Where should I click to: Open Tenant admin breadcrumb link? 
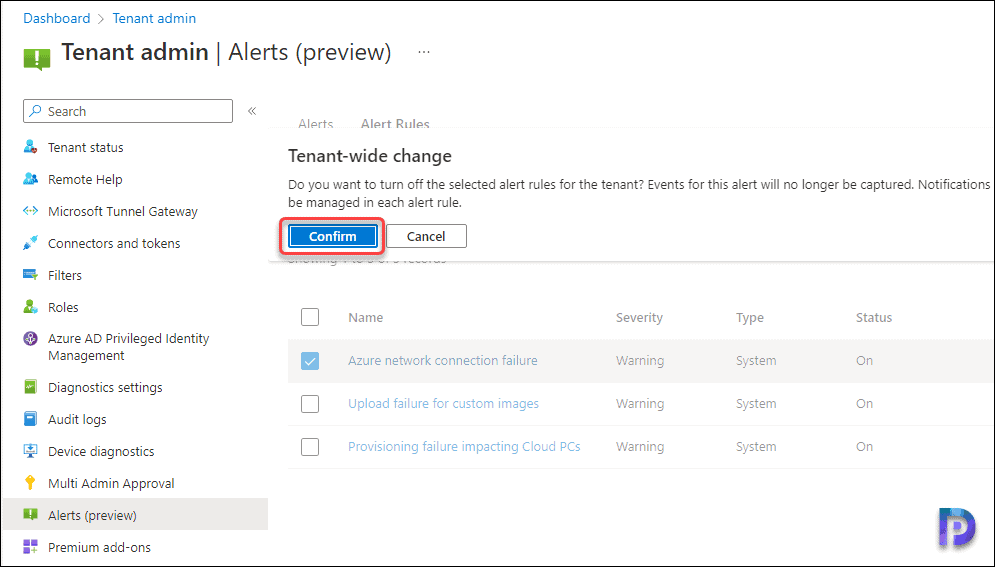(x=154, y=18)
